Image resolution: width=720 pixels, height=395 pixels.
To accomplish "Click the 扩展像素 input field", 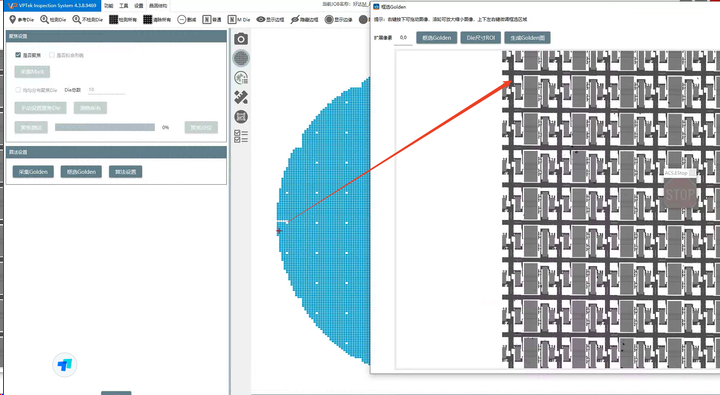I will (x=403, y=38).
